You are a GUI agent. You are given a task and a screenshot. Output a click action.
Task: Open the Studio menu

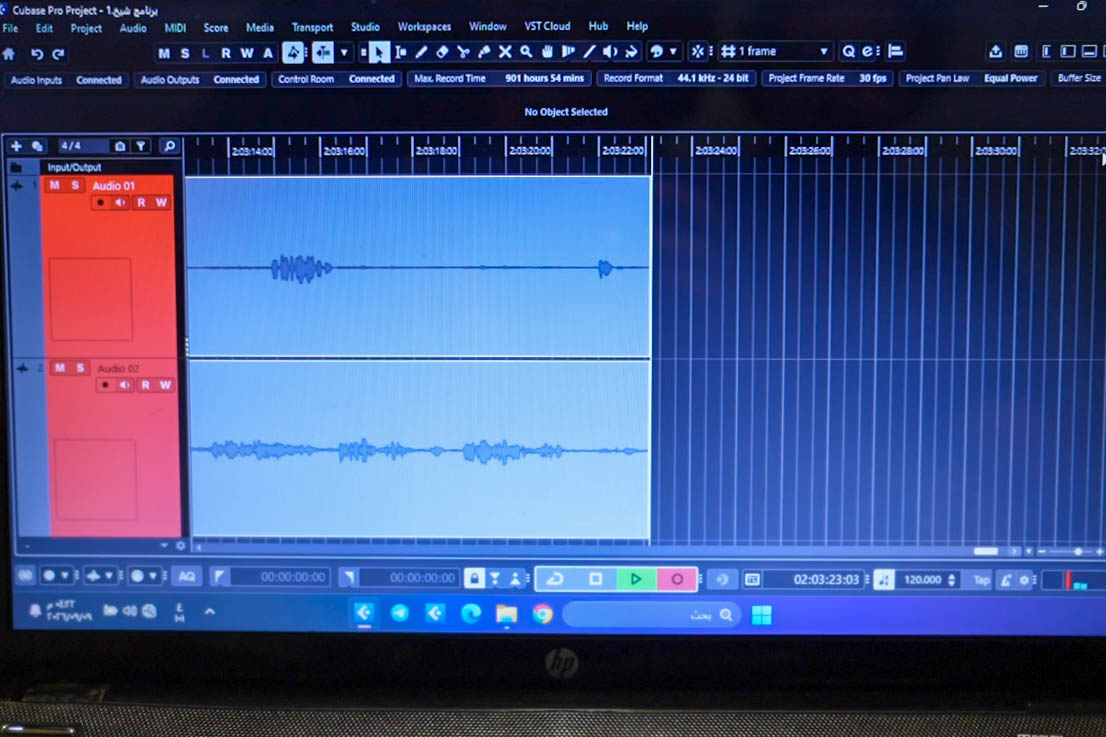point(365,27)
